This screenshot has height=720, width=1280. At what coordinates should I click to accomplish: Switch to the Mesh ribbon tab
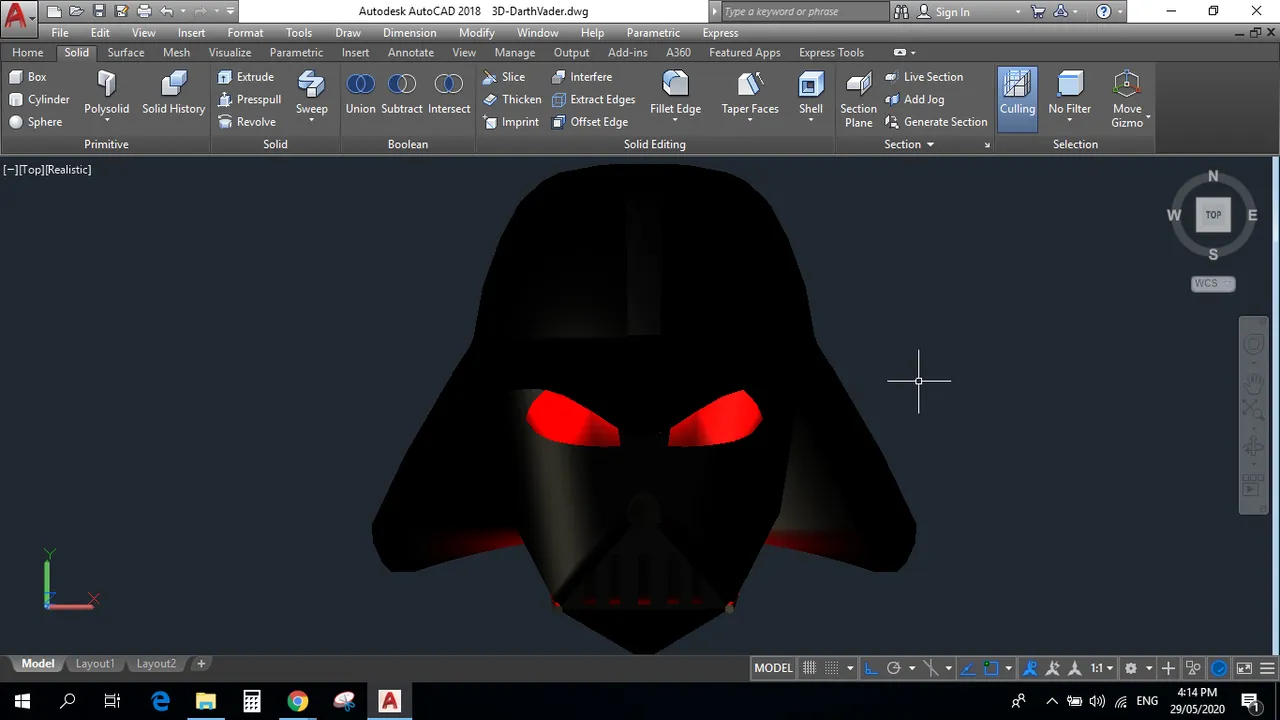tap(176, 53)
